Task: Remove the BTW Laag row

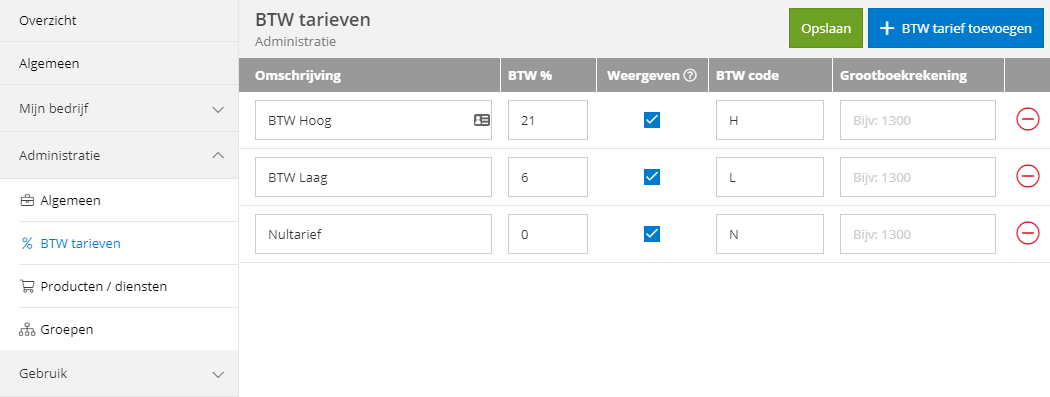Action: click(1027, 177)
